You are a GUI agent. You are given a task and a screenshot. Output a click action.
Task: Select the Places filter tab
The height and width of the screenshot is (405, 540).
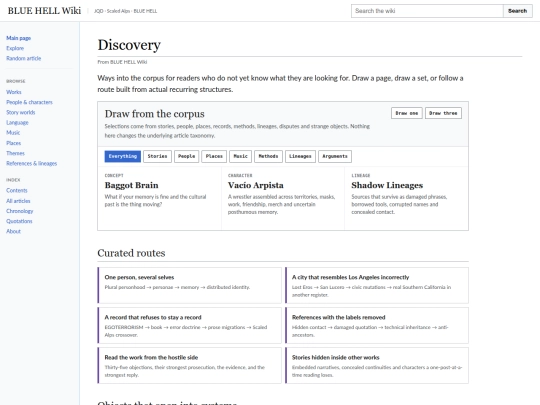[214, 156]
